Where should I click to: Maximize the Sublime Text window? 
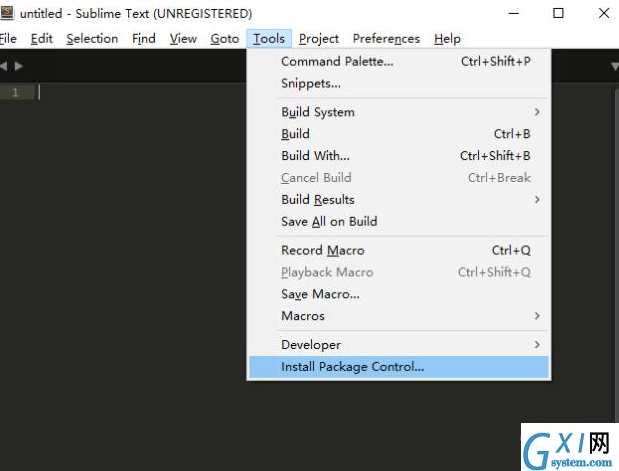(x=558, y=13)
